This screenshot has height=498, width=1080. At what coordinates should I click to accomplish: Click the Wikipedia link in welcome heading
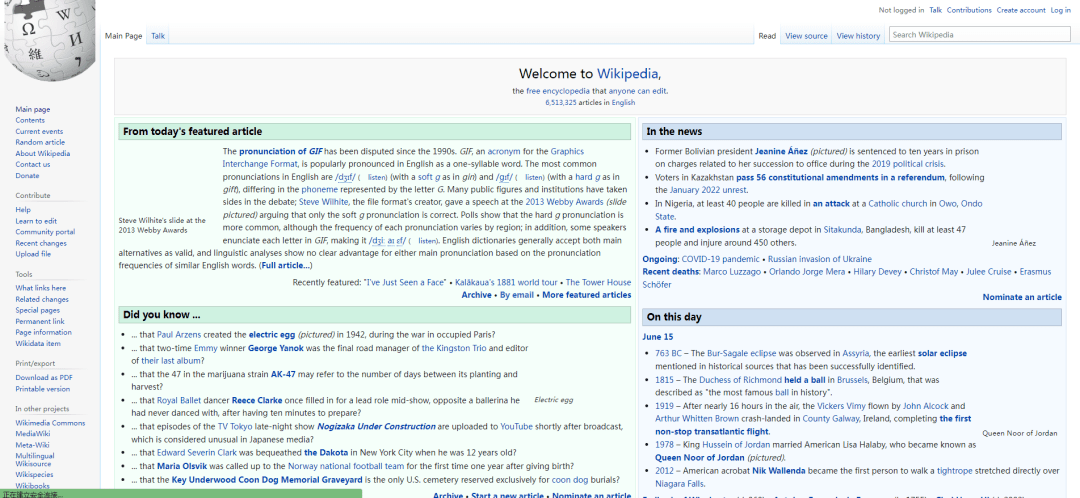pyautogui.click(x=627, y=74)
